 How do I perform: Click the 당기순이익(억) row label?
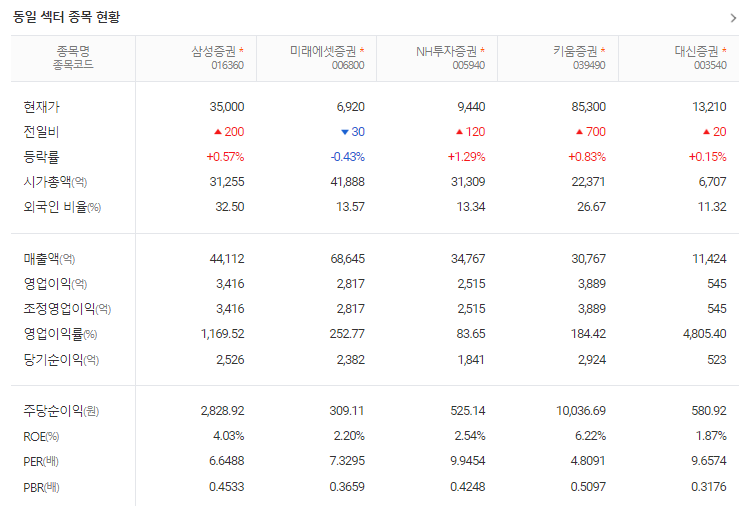click(x=61, y=360)
